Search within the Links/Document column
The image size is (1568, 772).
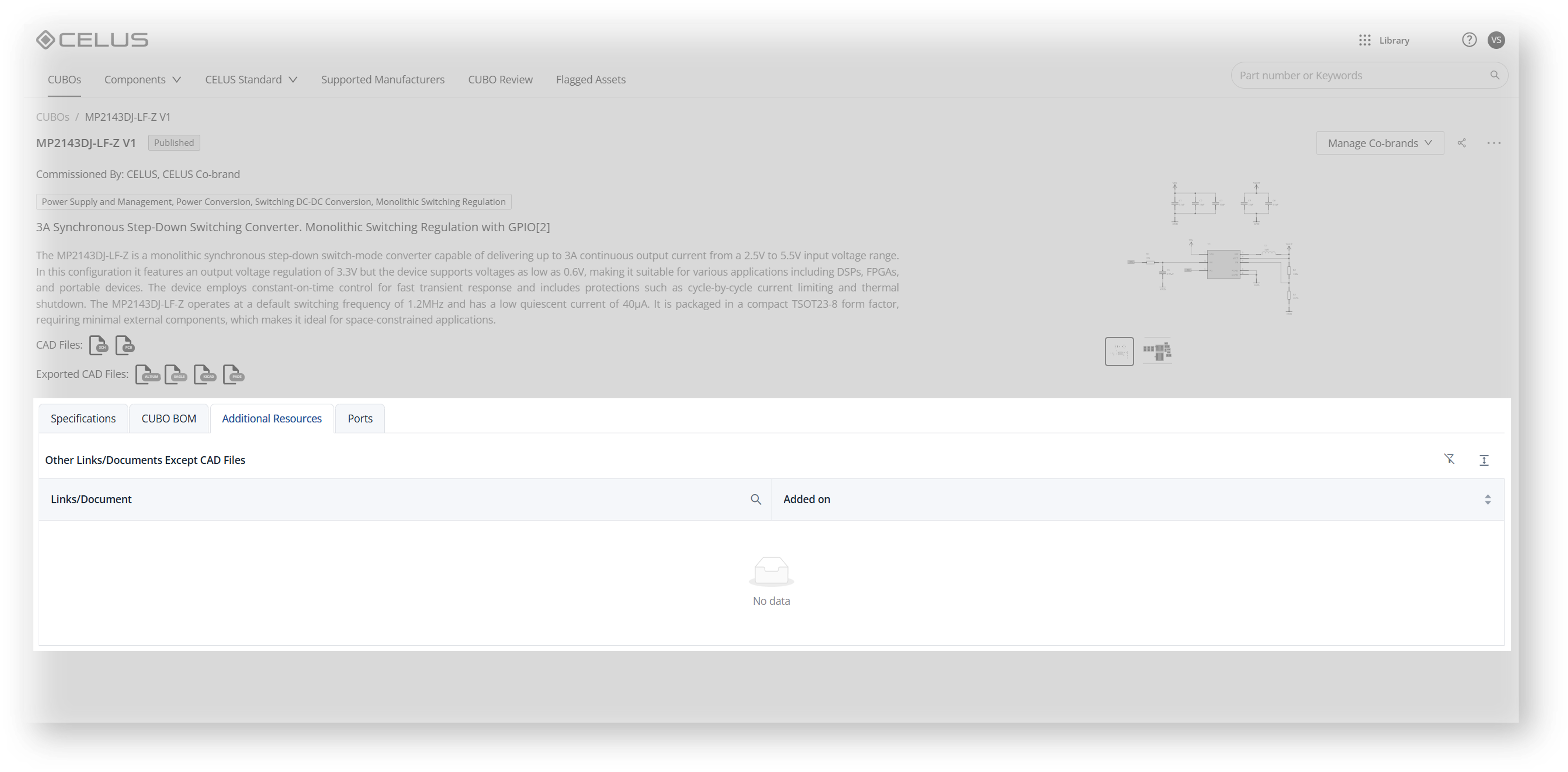tap(756, 499)
